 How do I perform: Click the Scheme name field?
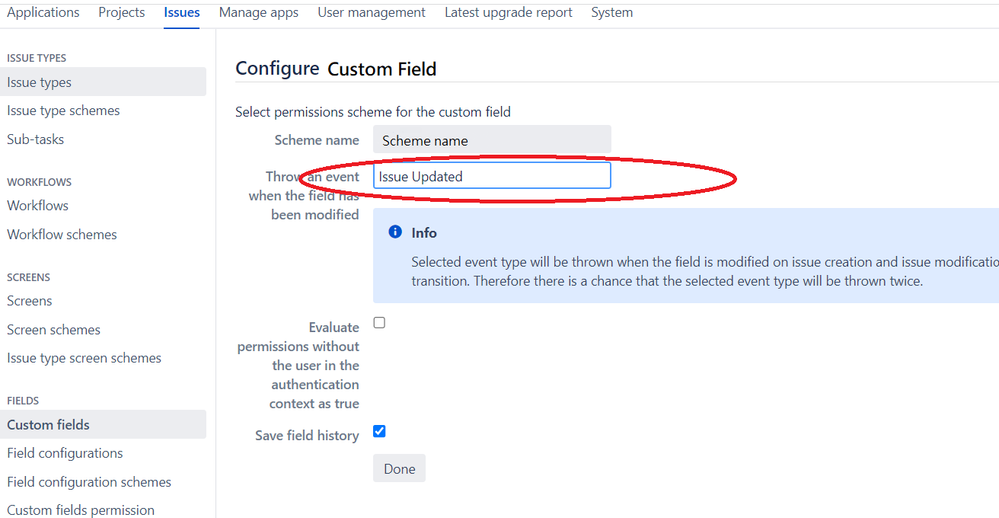point(492,140)
